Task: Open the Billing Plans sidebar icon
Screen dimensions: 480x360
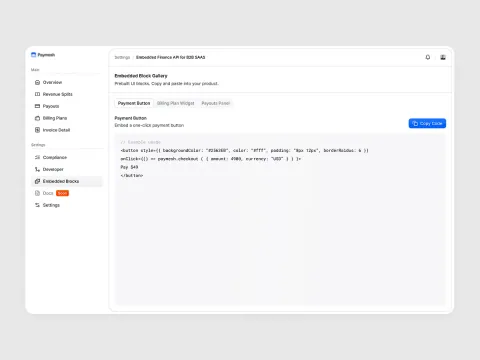Action: pyautogui.click(x=37, y=118)
